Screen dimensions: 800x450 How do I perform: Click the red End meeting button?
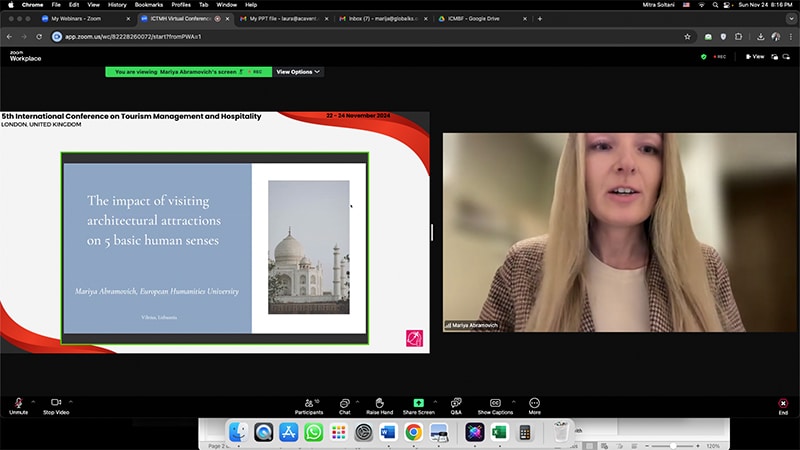coord(783,403)
